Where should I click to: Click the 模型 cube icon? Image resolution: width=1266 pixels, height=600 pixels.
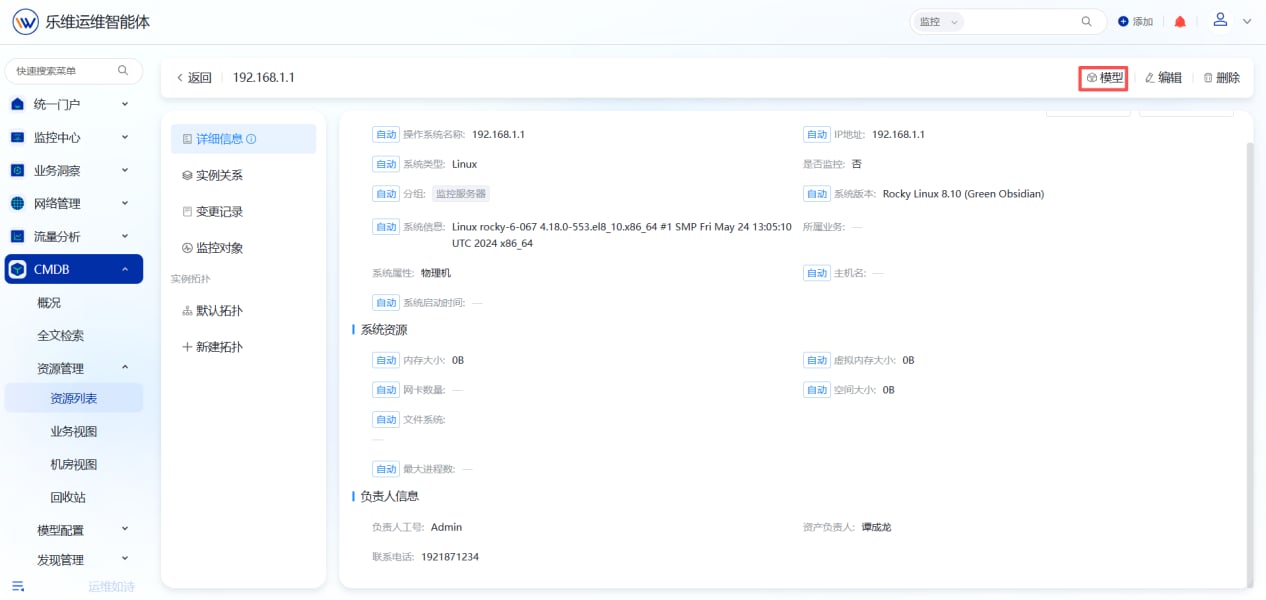tap(1092, 78)
